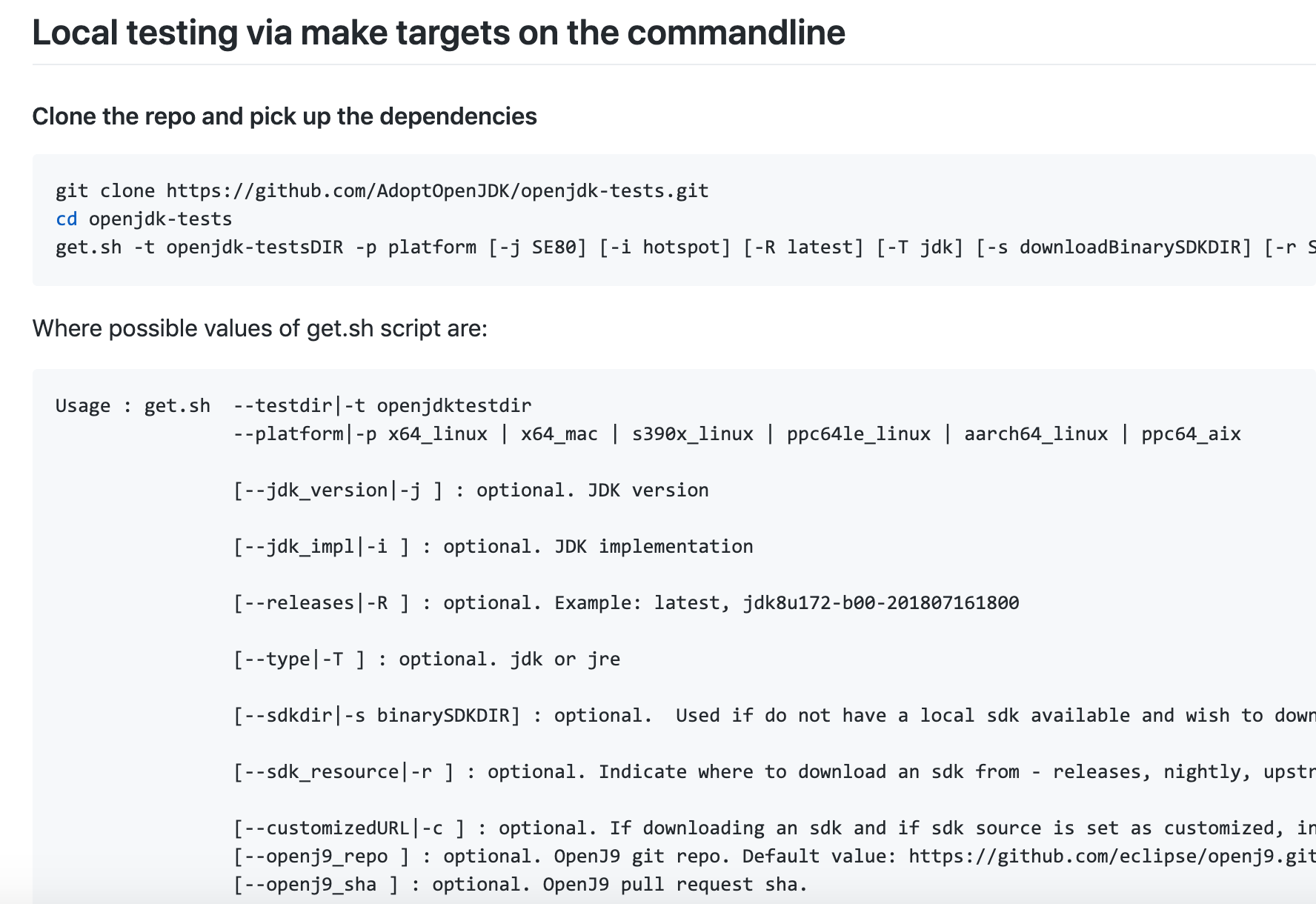Click the sentence 'Where possible values of get.sh script are:'
Image resolution: width=1316 pixels, height=904 pixels.
click(x=260, y=328)
